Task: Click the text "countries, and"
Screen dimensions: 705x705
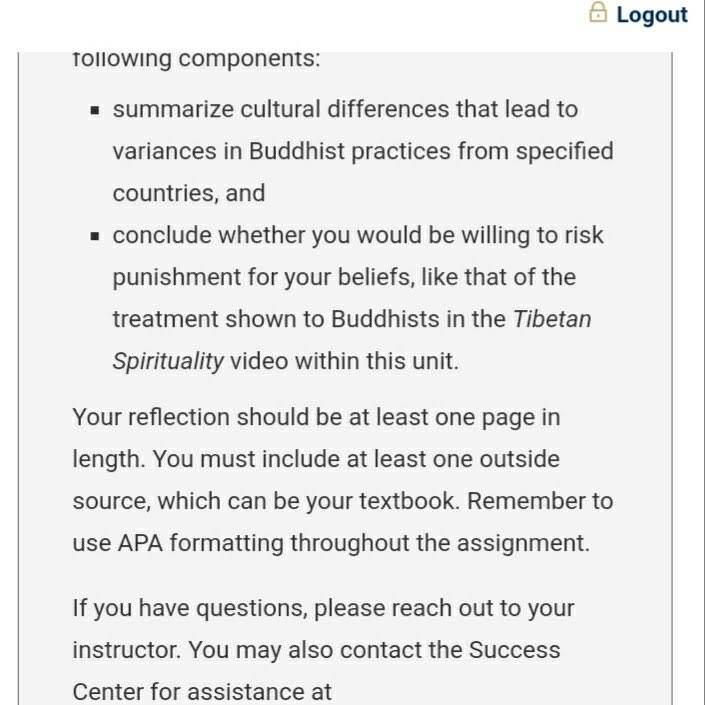Action: click(189, 193)
